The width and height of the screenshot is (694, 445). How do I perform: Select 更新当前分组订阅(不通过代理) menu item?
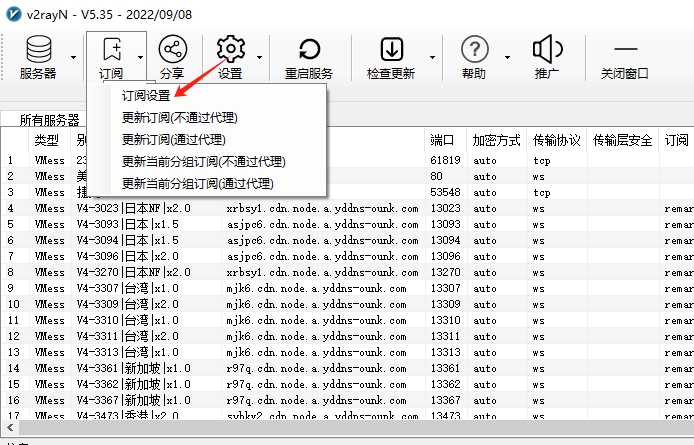point(204,161)
